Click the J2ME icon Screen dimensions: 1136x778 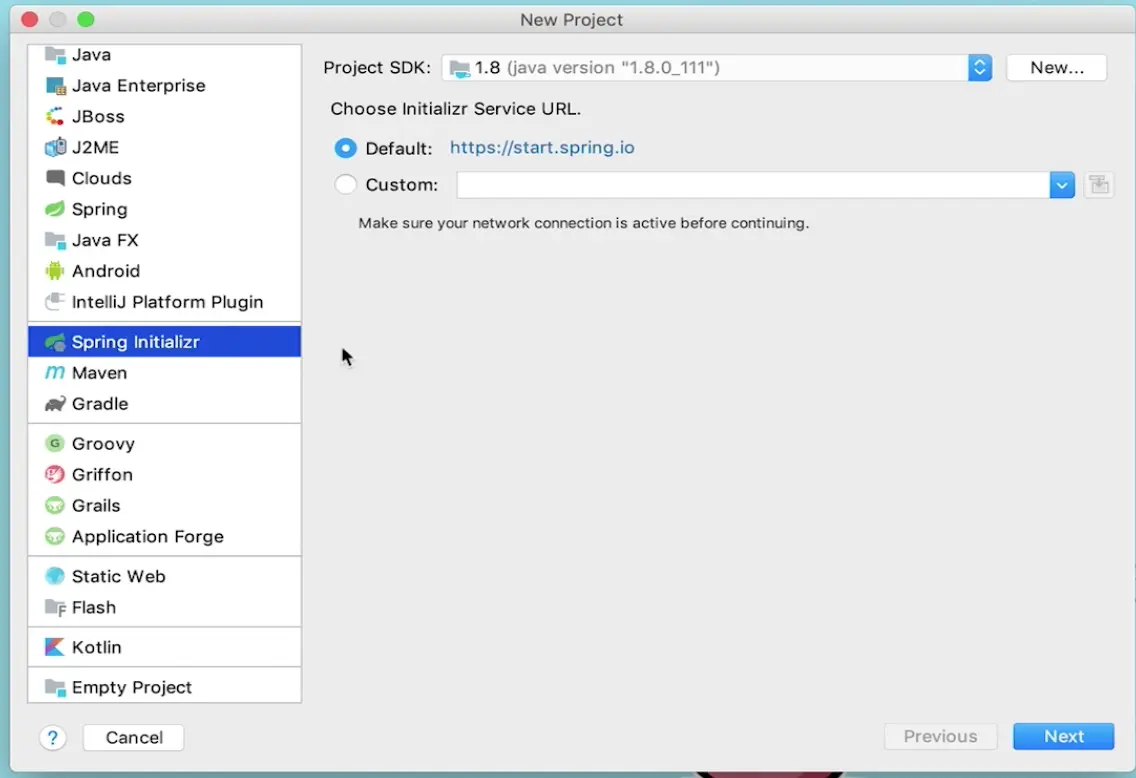coord(55,147)
